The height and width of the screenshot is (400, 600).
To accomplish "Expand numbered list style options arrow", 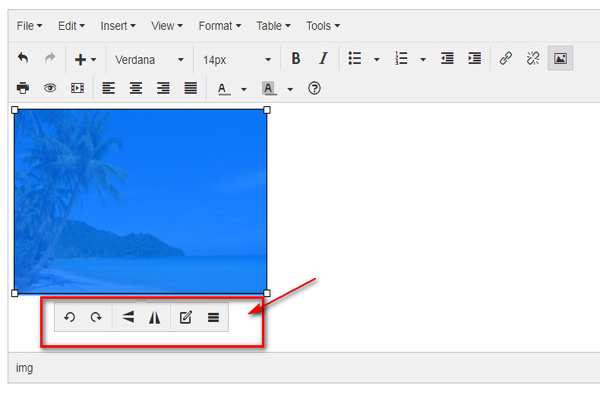I will coord(423,59).
